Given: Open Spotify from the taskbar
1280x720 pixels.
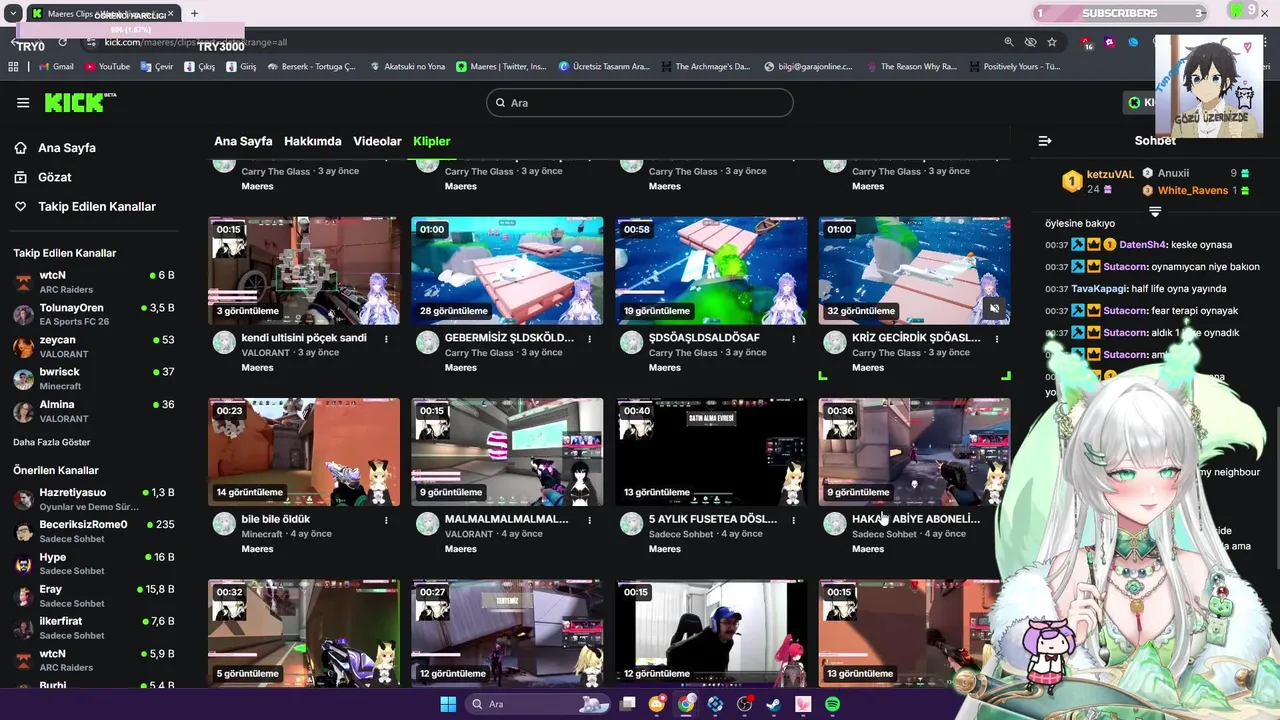Looking at the screenshot, I should pos(833,704).
